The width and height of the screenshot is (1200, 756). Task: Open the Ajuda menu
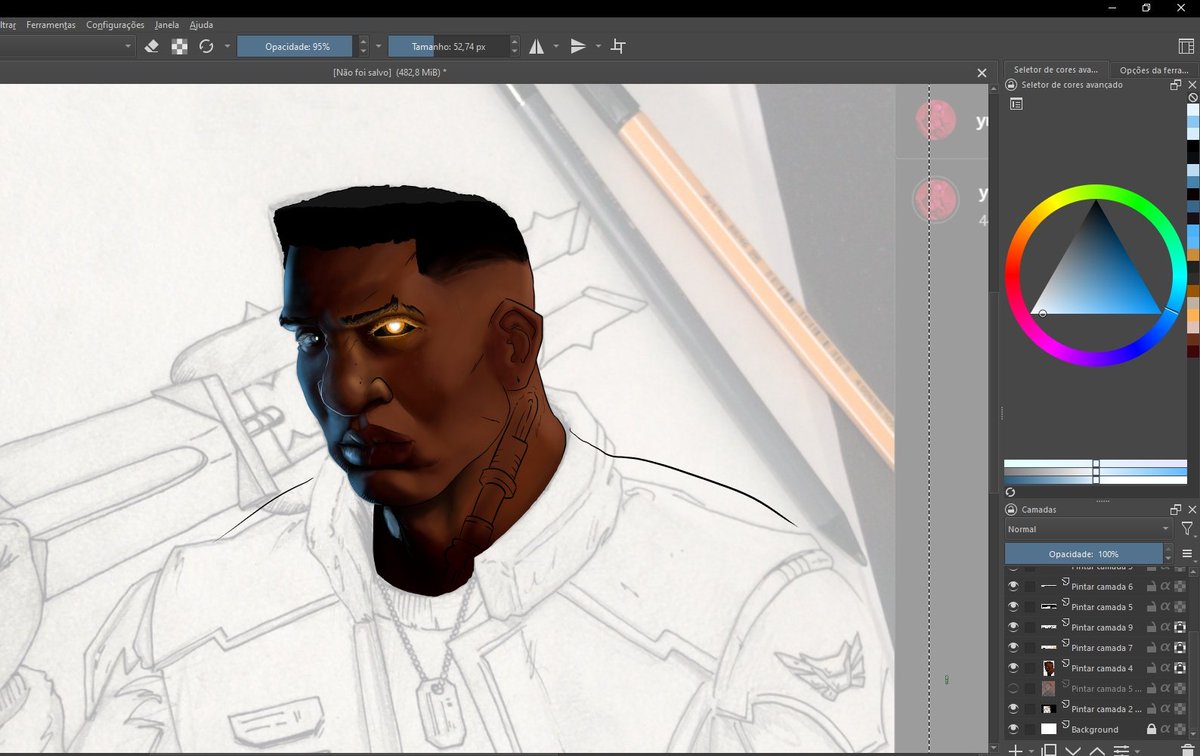[x=201, y=24]
